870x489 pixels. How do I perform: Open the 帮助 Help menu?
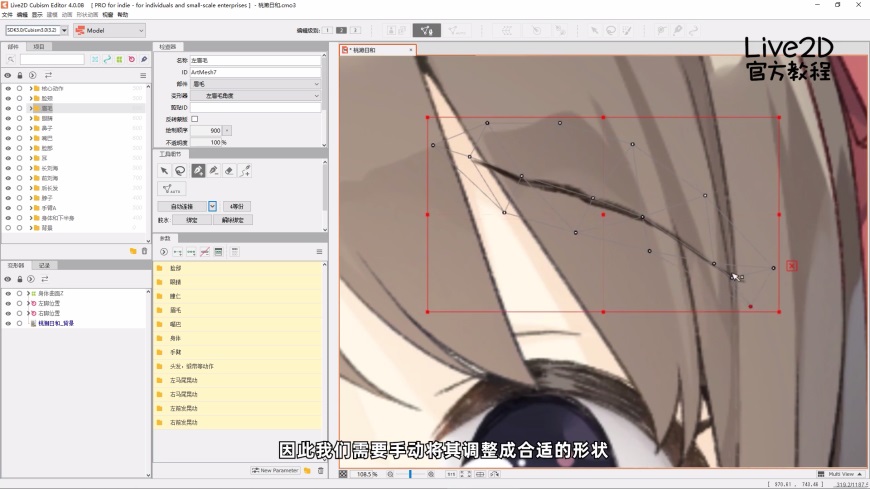pyautogui.click(x=123, y=15)
